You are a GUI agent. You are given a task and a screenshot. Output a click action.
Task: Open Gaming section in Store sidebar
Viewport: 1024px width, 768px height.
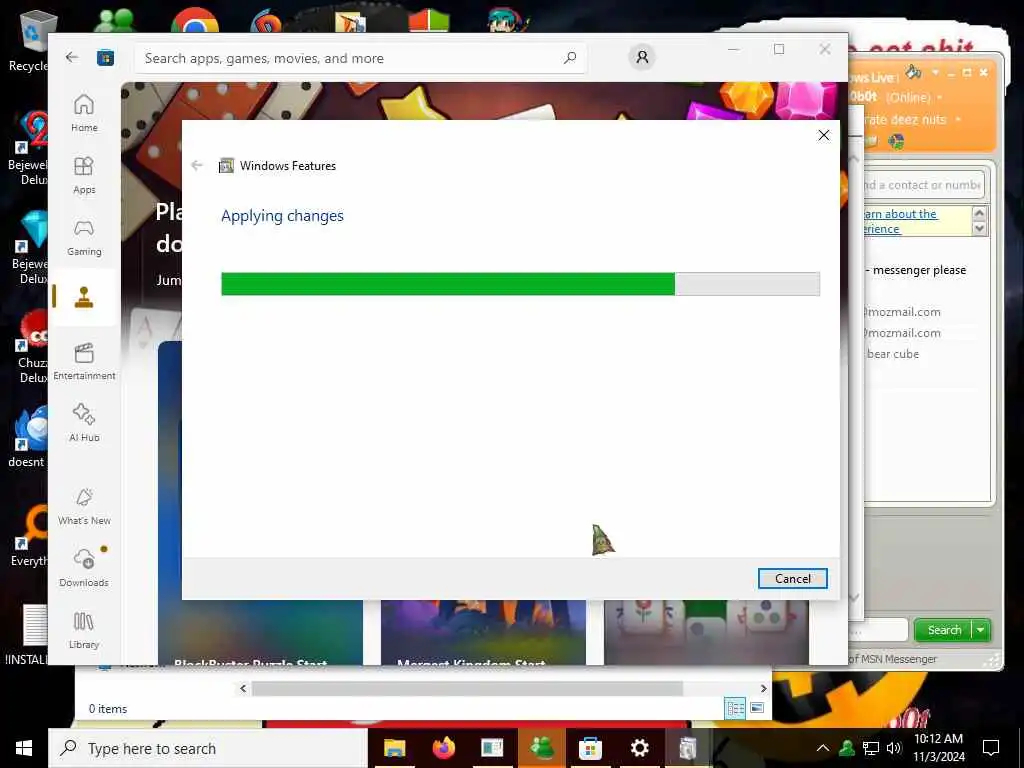coord(84,238)
